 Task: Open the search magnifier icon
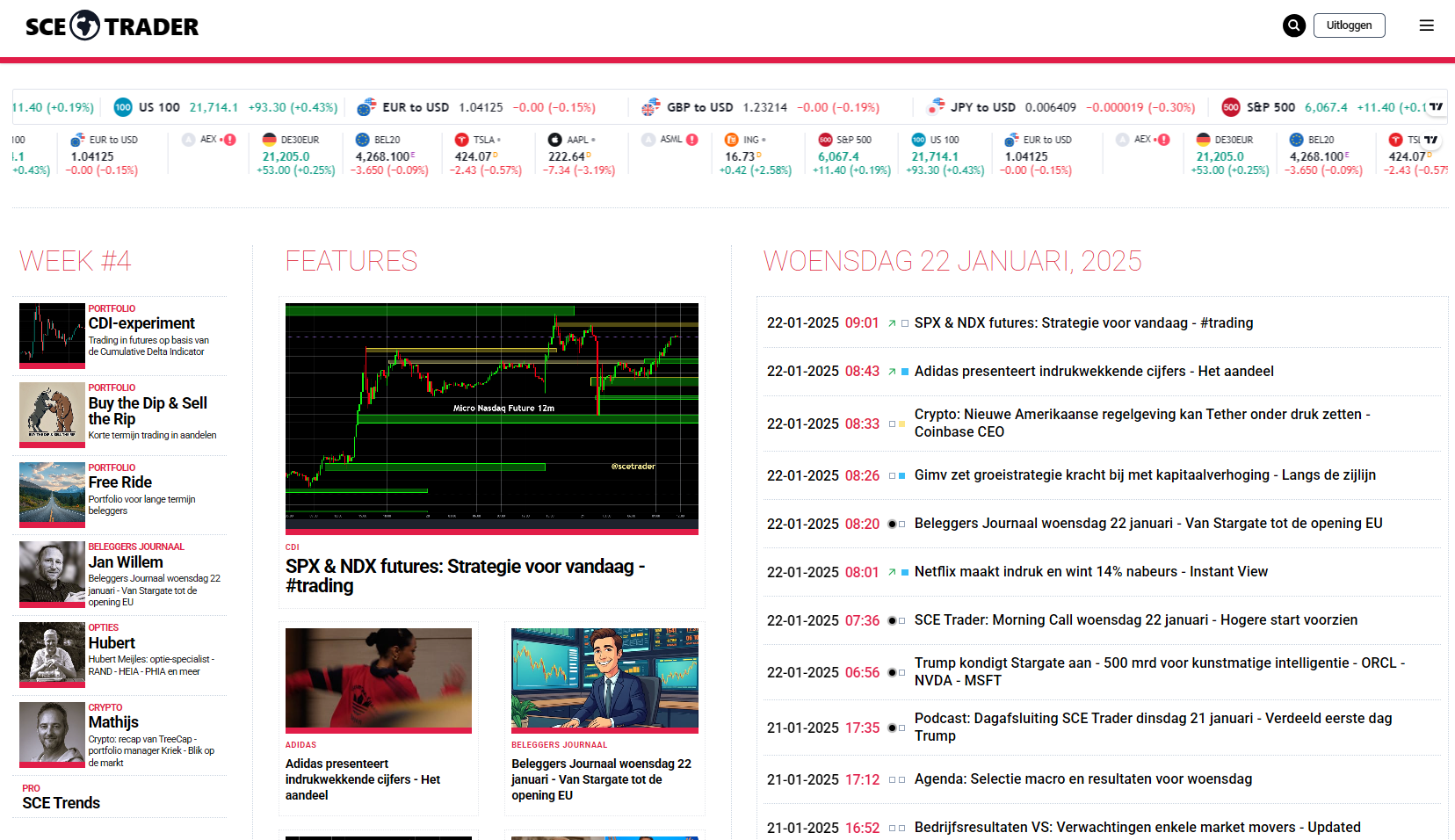click(x=1293, y=25)
